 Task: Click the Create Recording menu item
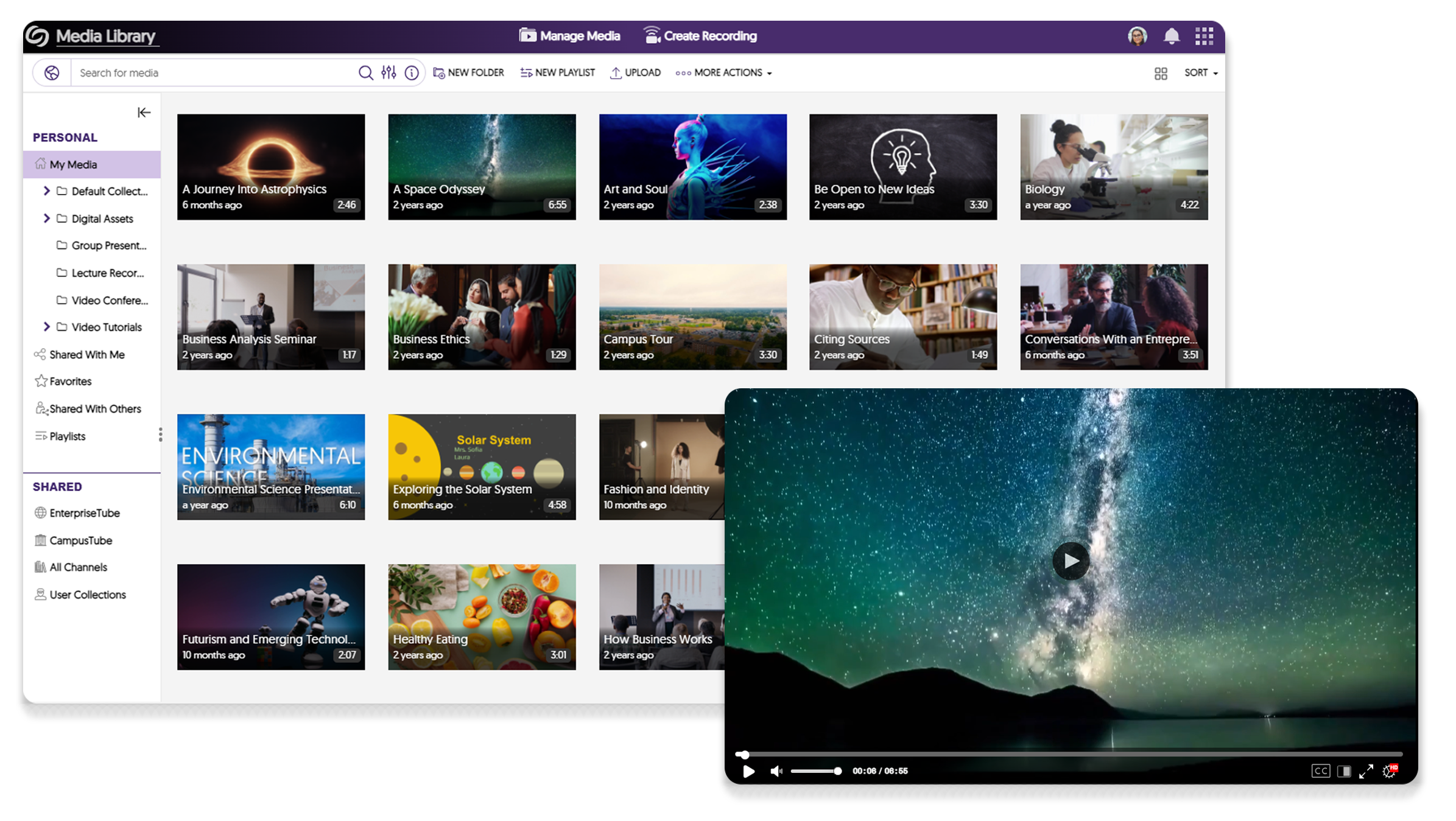click(x=700, y=36)
